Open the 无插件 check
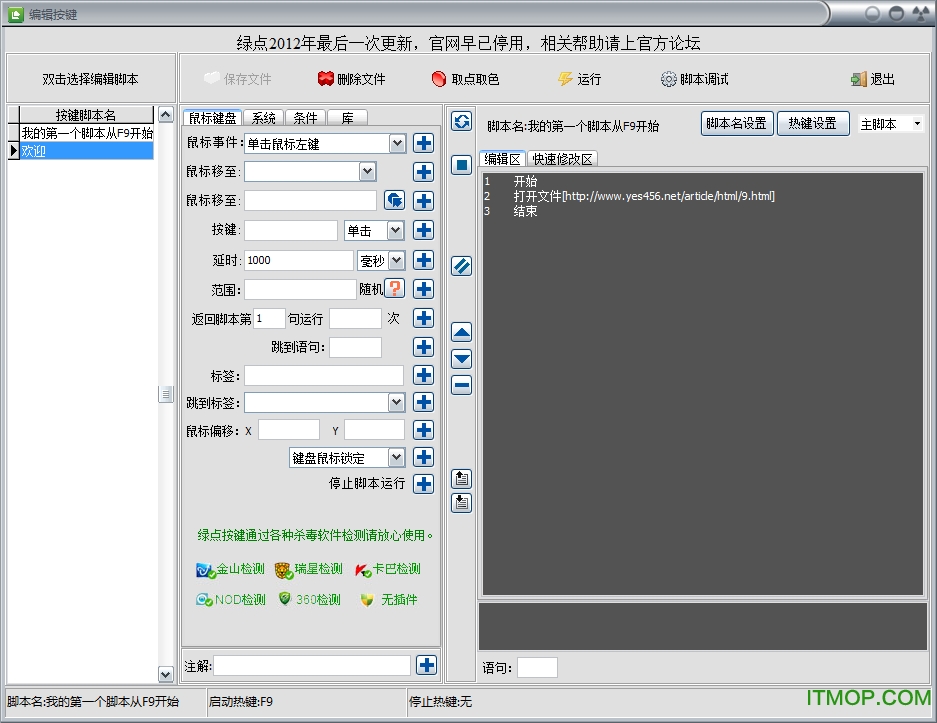This screenshot has width=937, height=723. click(x=389, y=599)
